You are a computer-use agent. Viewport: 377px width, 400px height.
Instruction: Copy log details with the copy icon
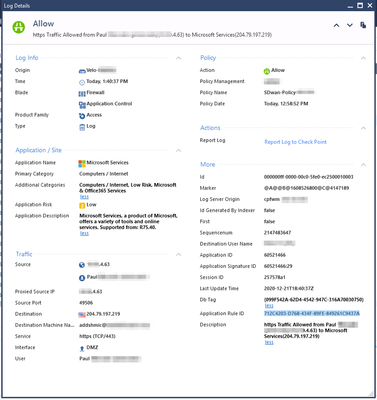[363, 25]
